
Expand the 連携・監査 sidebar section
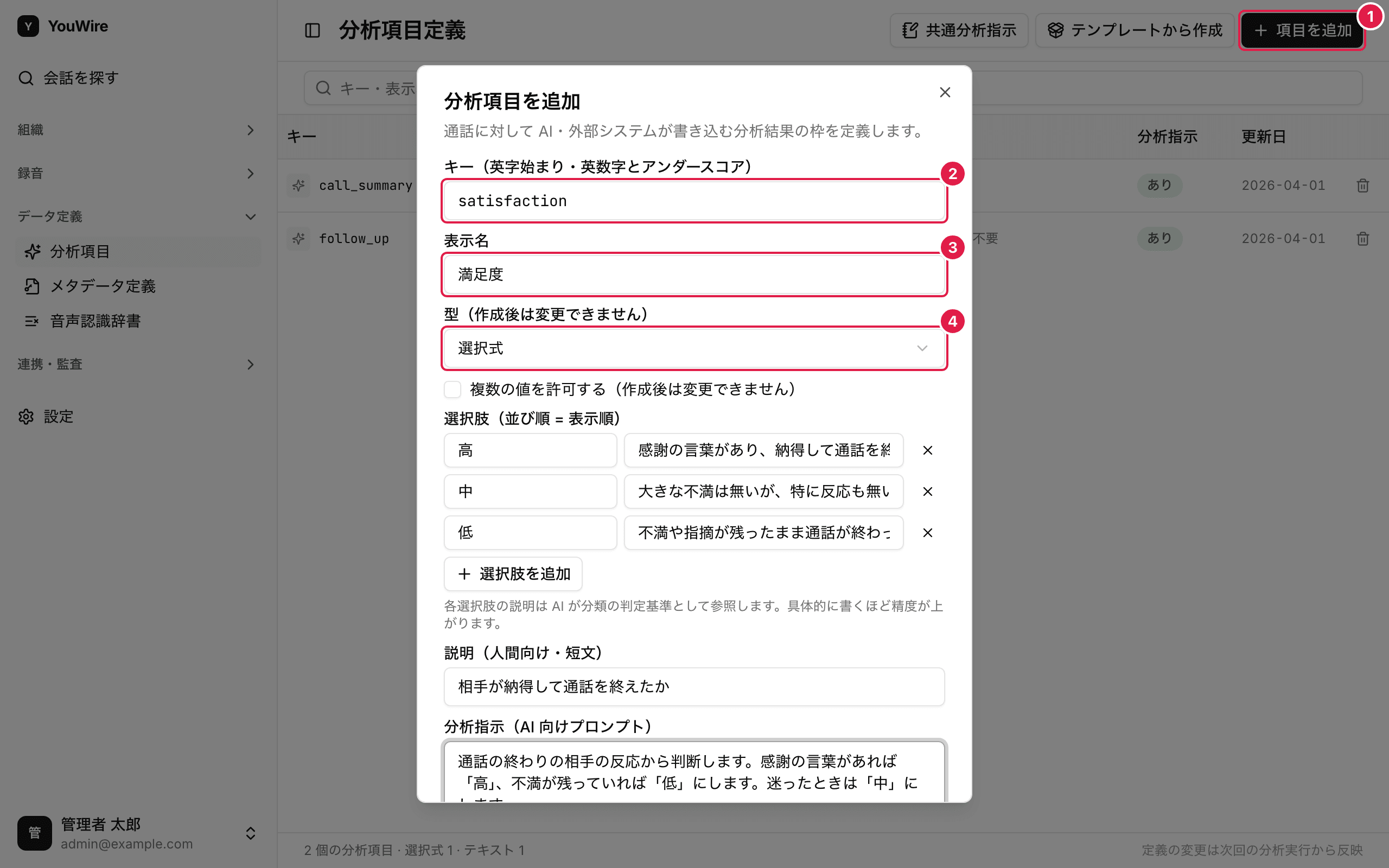click(138, 365)
